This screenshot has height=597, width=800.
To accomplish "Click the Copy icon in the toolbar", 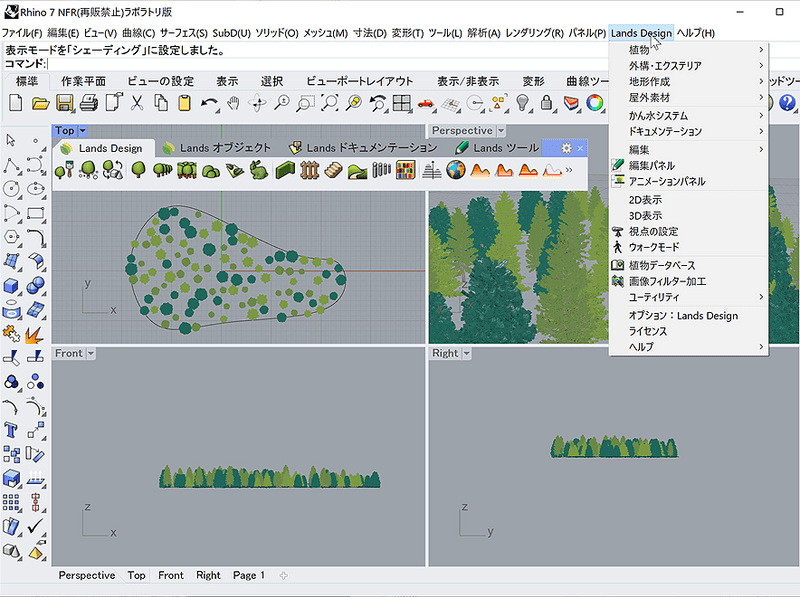I will 161,103.
